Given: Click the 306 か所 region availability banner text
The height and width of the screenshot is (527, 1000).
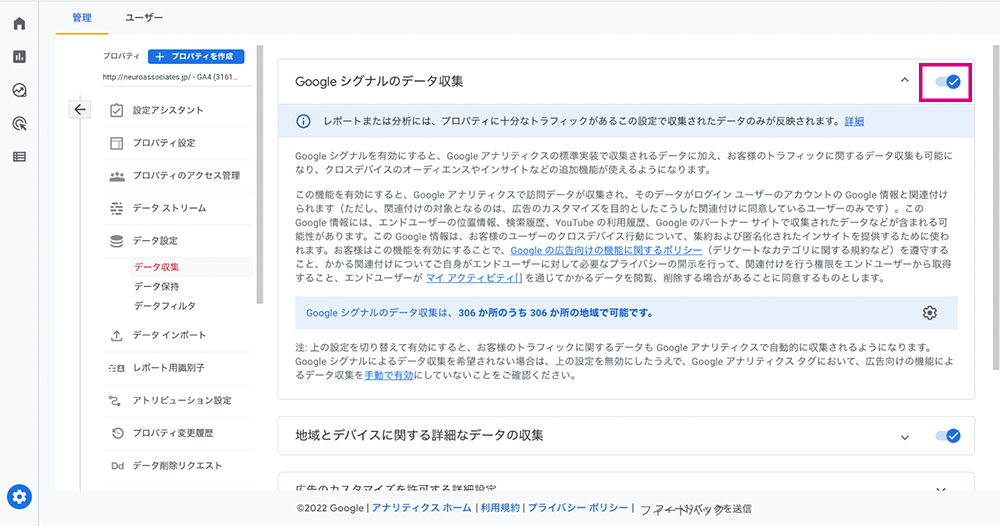Looking at the screenshot, I should coord(479,313).
